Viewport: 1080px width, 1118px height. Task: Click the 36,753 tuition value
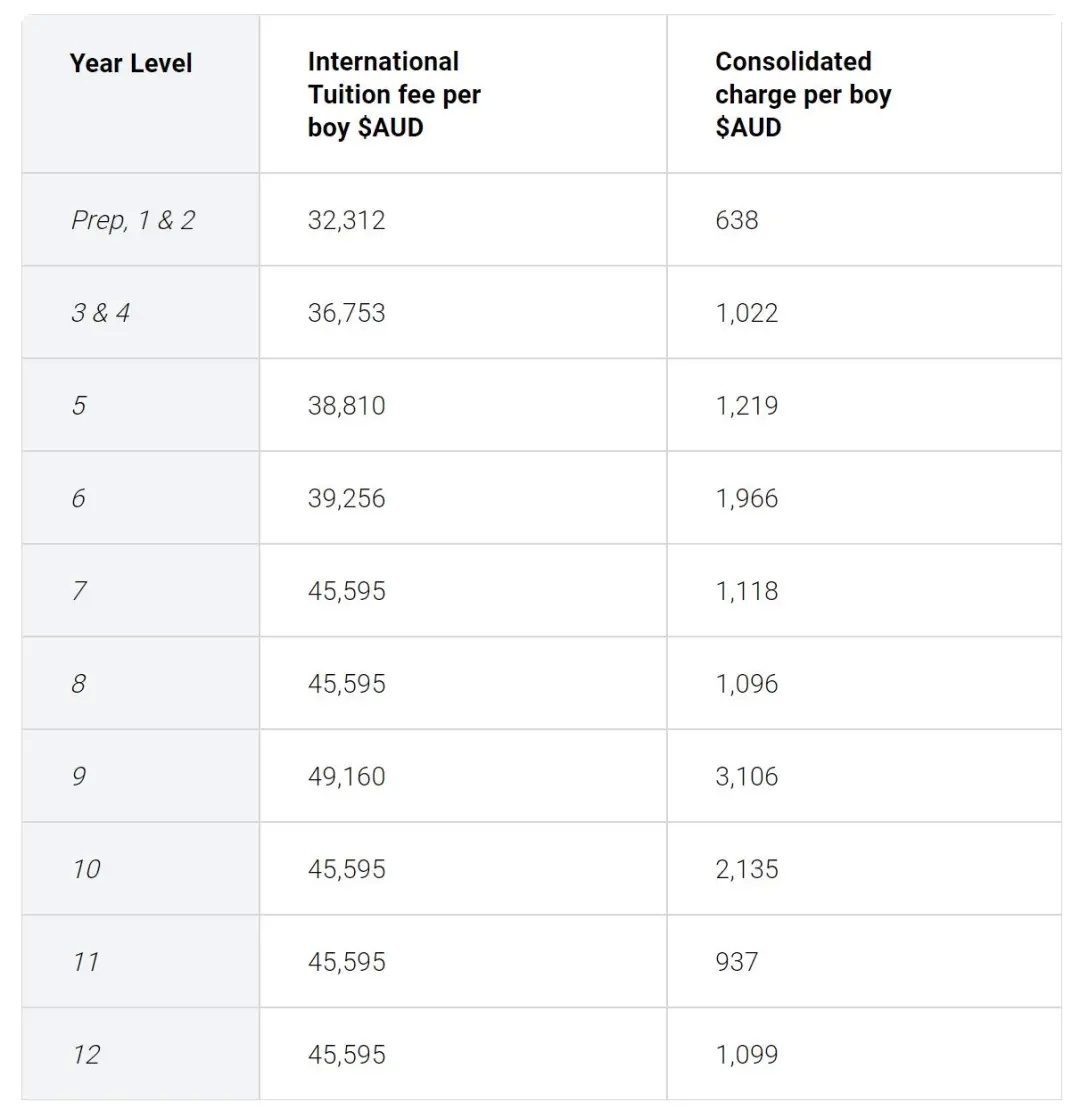pyautogui.click(x=346, y=313)
